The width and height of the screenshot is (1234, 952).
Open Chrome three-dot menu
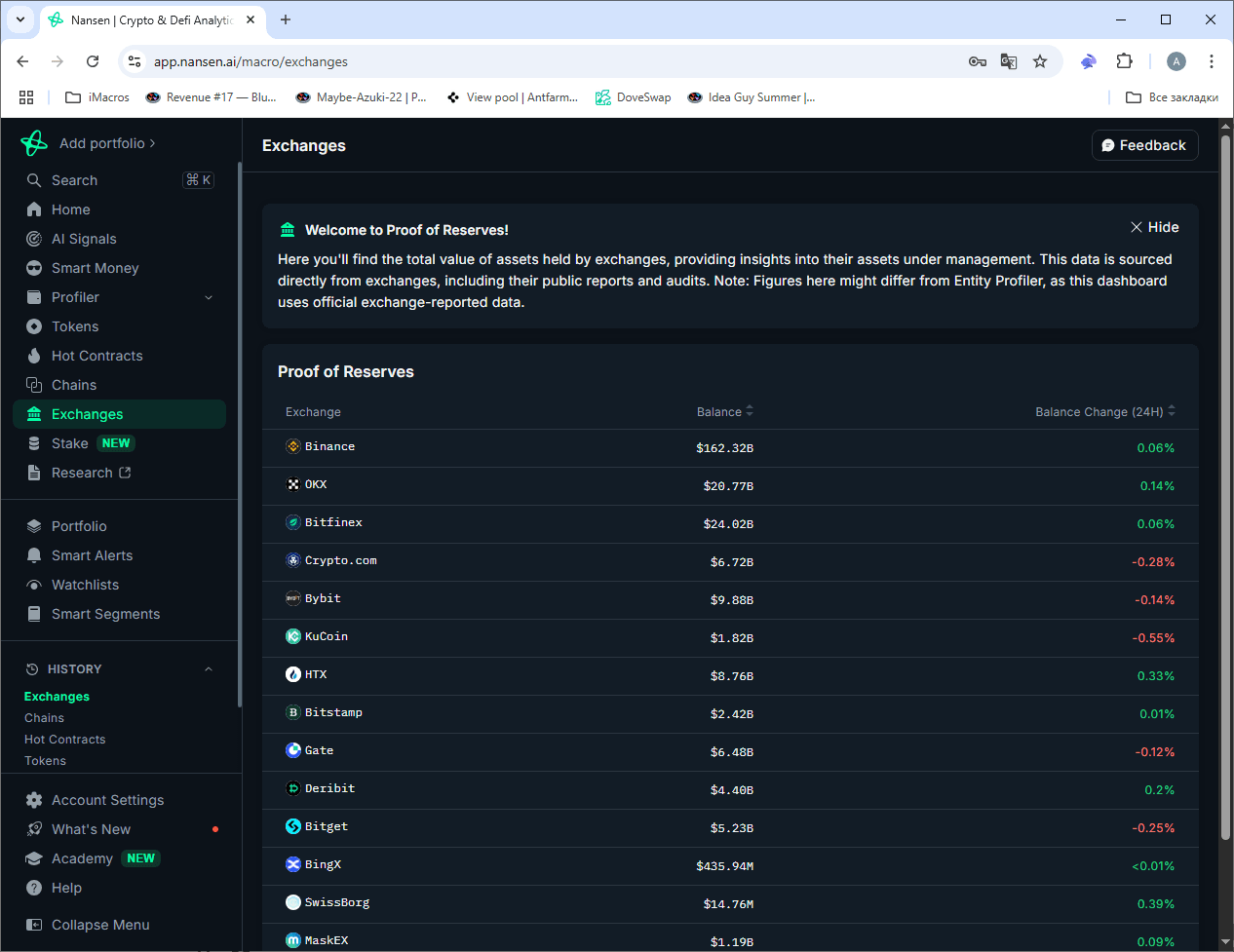click(1212, 61)
